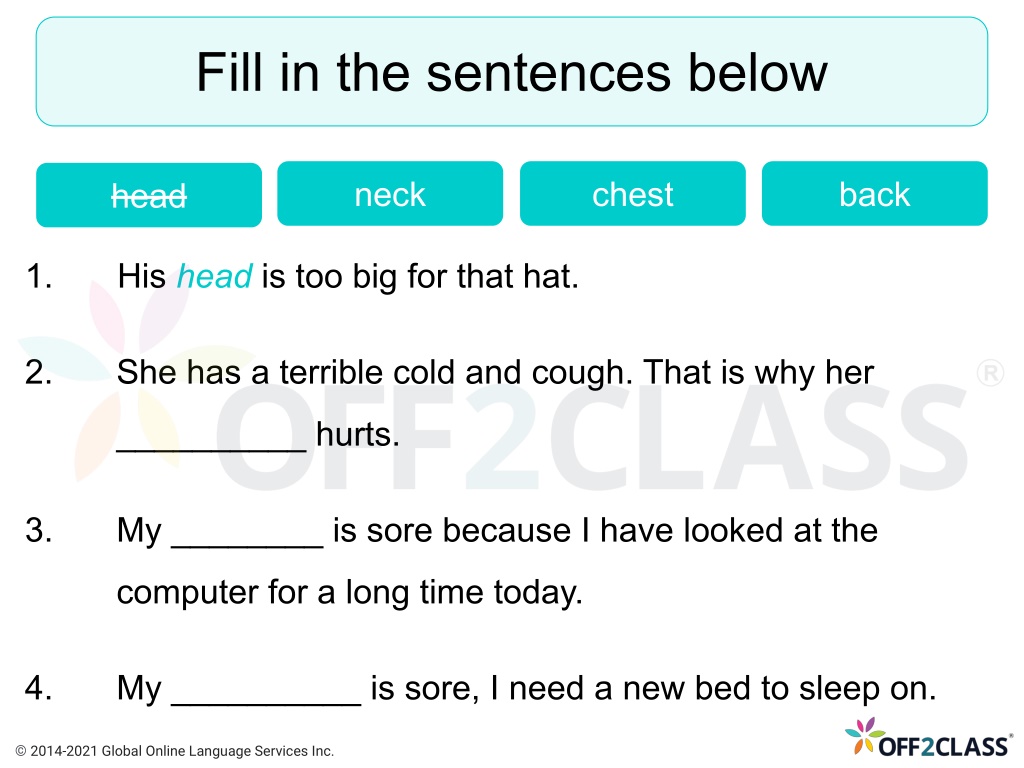Click the number 3 list marker
Screen dimensions: 1024x768
[x=39, y=530]
